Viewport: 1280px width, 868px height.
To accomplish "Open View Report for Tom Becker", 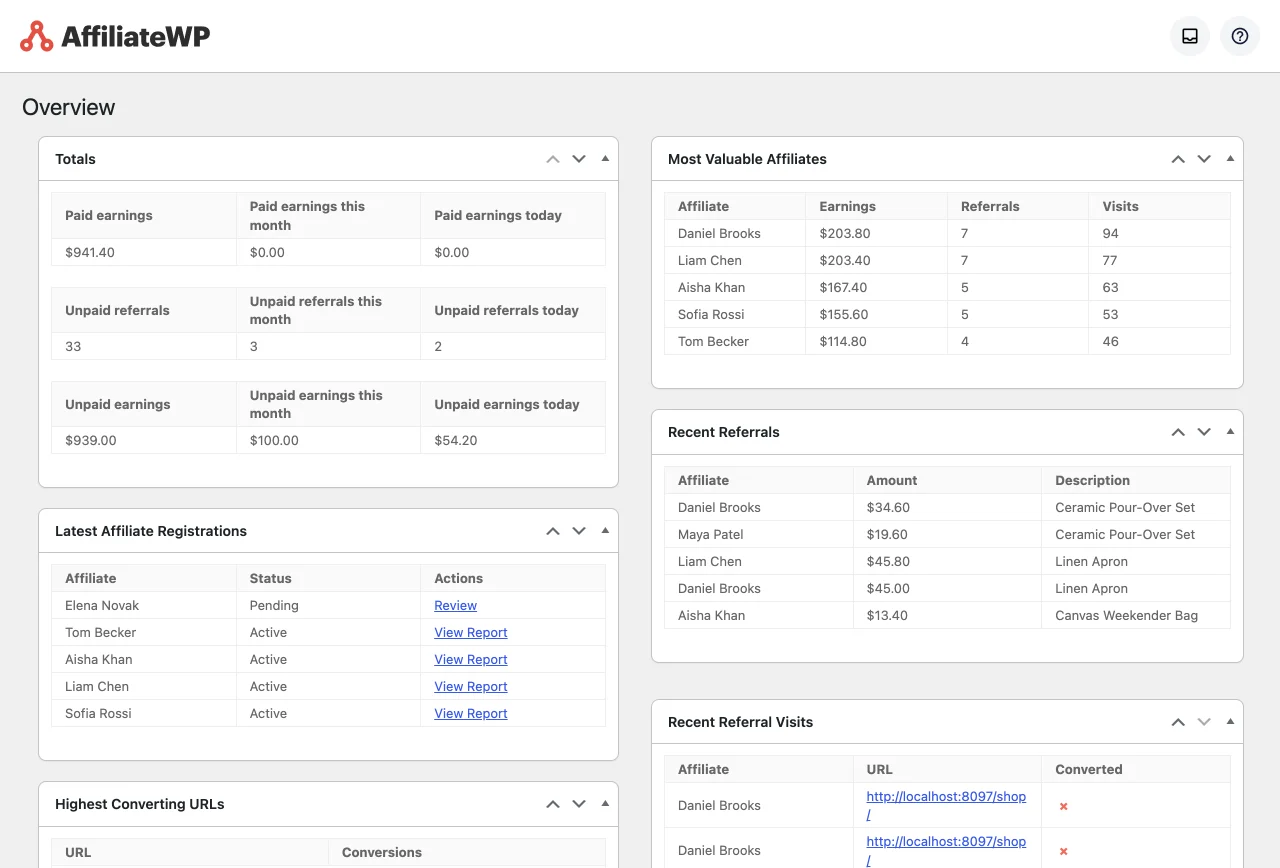I will tap(471, 632).
